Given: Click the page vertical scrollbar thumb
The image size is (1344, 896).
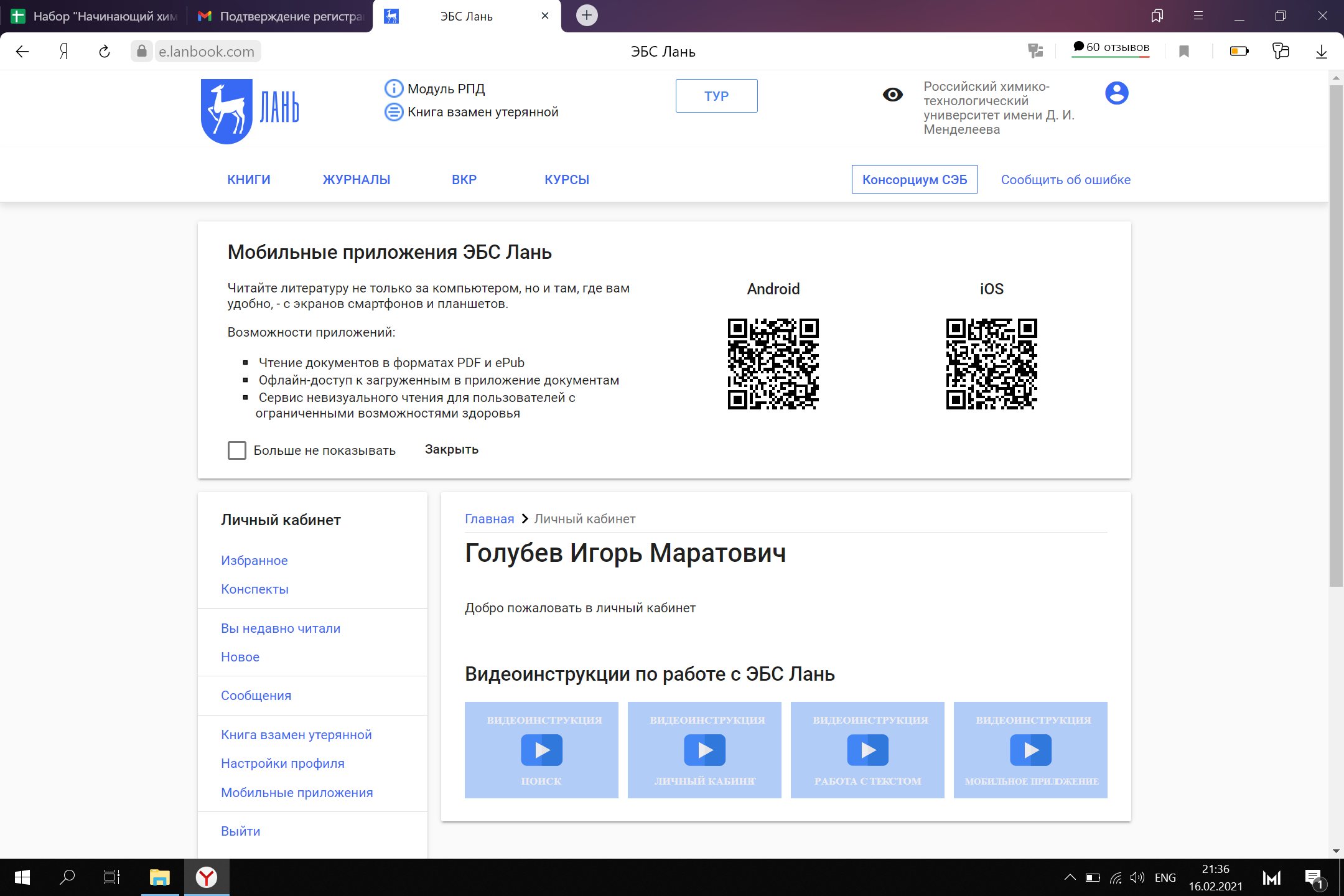Looking at the screenshot, I should click(x=1336, y=336).
